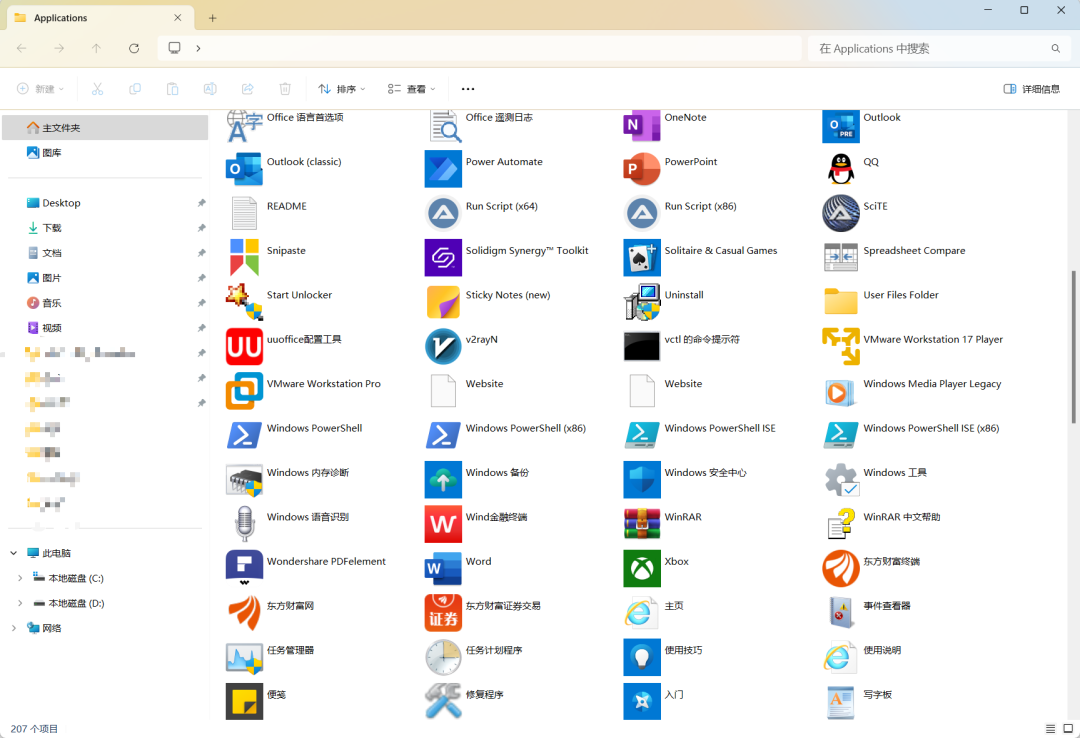Open the 查看 view dropdown

411,89
